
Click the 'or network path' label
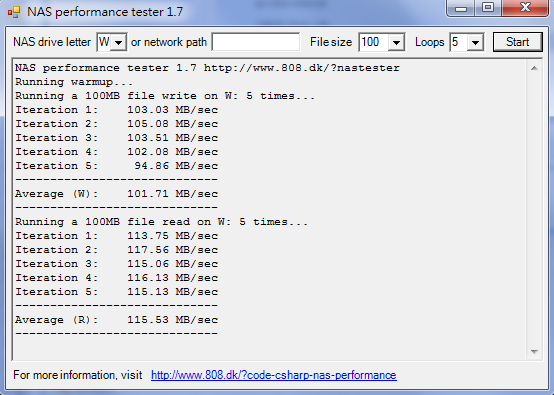tap(169, 42)
